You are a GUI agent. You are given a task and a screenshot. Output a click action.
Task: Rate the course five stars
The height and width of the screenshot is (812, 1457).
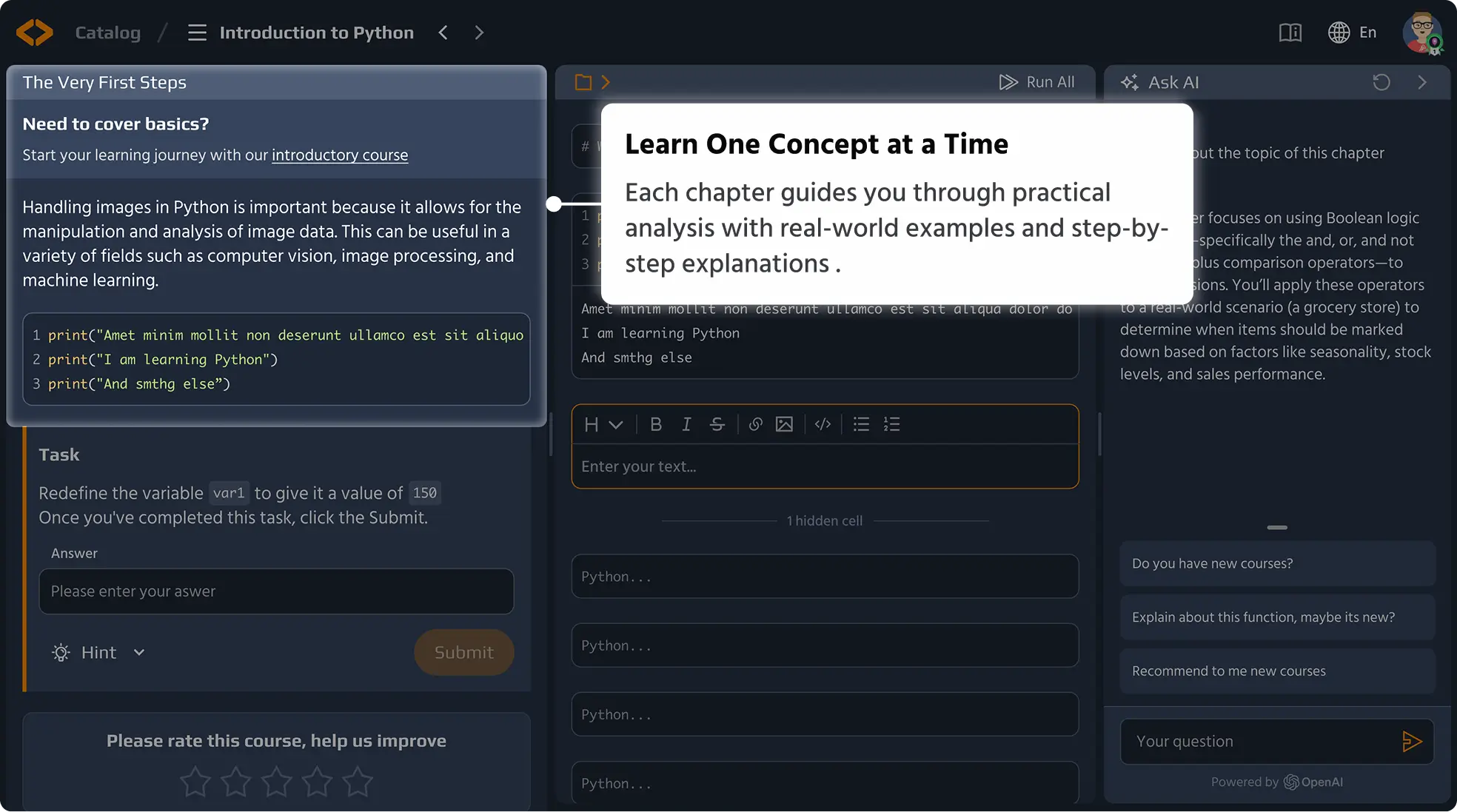[358, 782]
